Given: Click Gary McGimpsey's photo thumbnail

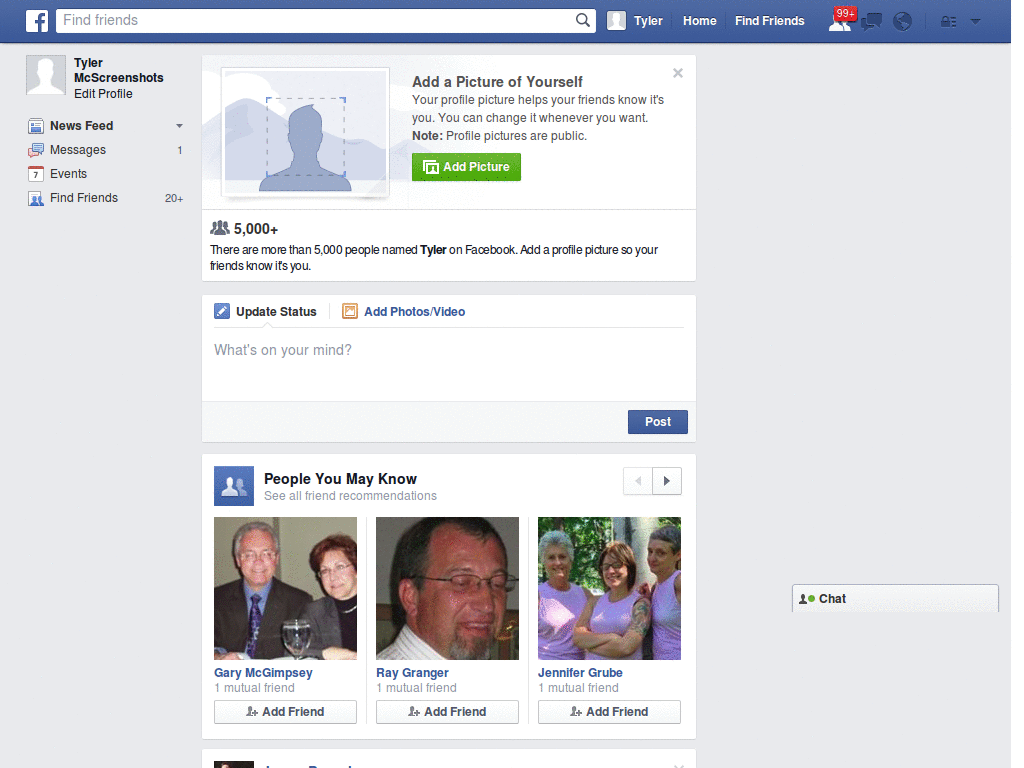Looking at the screenshot, I should coord(285,588).
